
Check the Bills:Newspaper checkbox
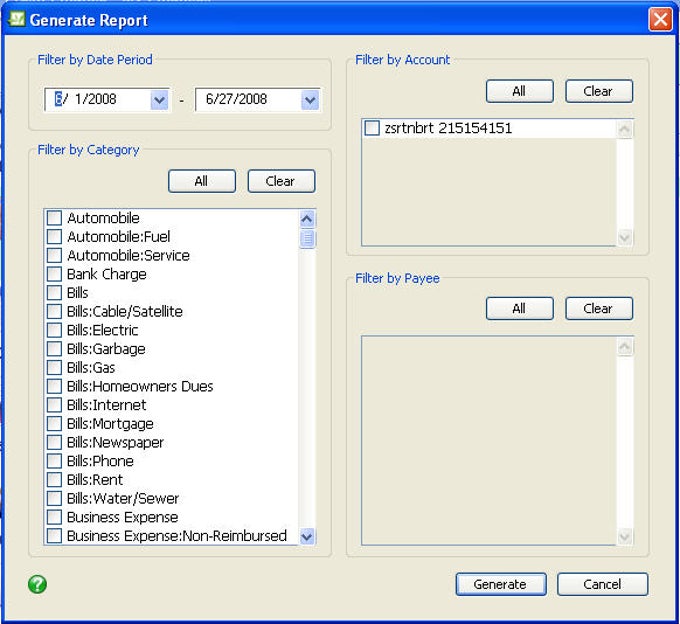point(54,442)
